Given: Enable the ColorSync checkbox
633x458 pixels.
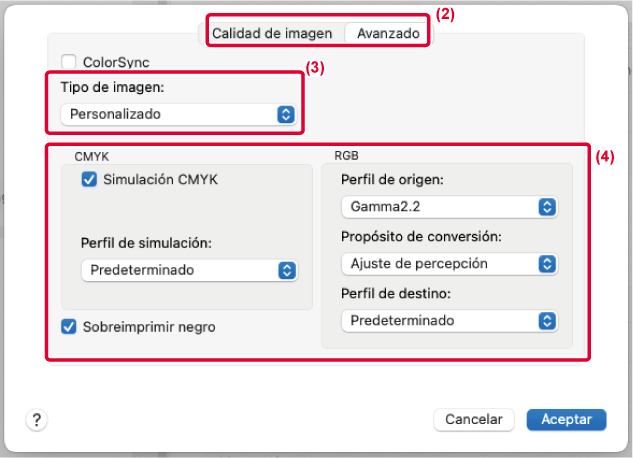Looking at the screenshot, I should [69, 62].
